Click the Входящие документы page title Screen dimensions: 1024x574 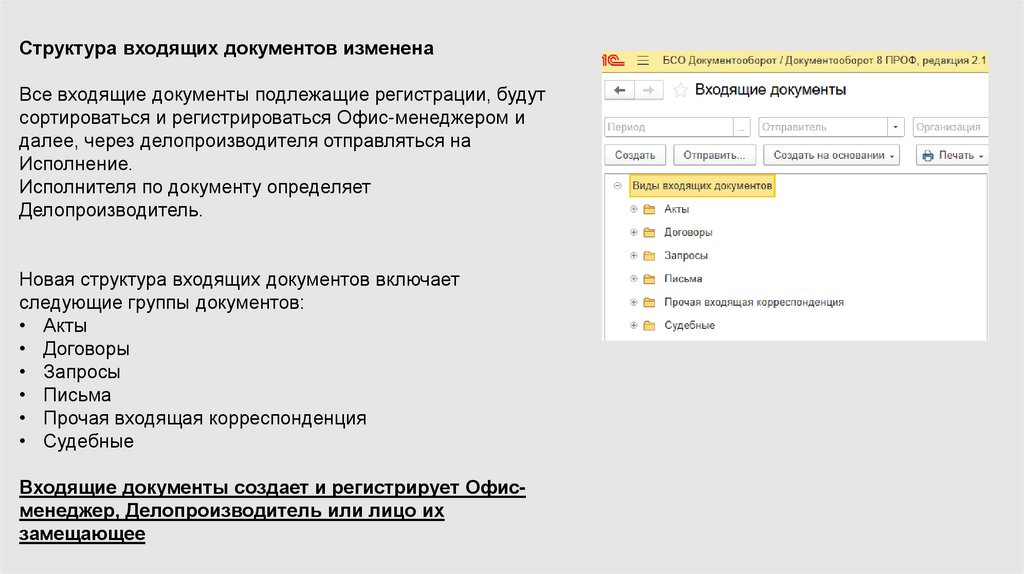click(770, 90)
